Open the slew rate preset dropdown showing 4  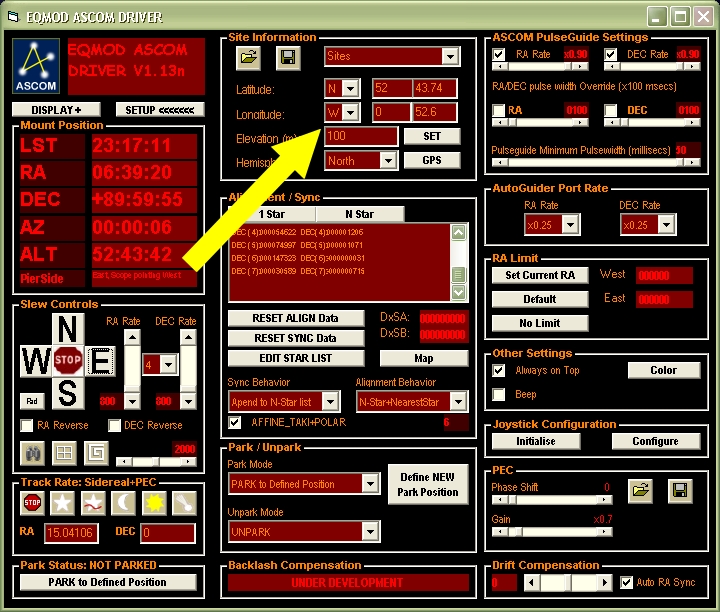pos(169,365)
